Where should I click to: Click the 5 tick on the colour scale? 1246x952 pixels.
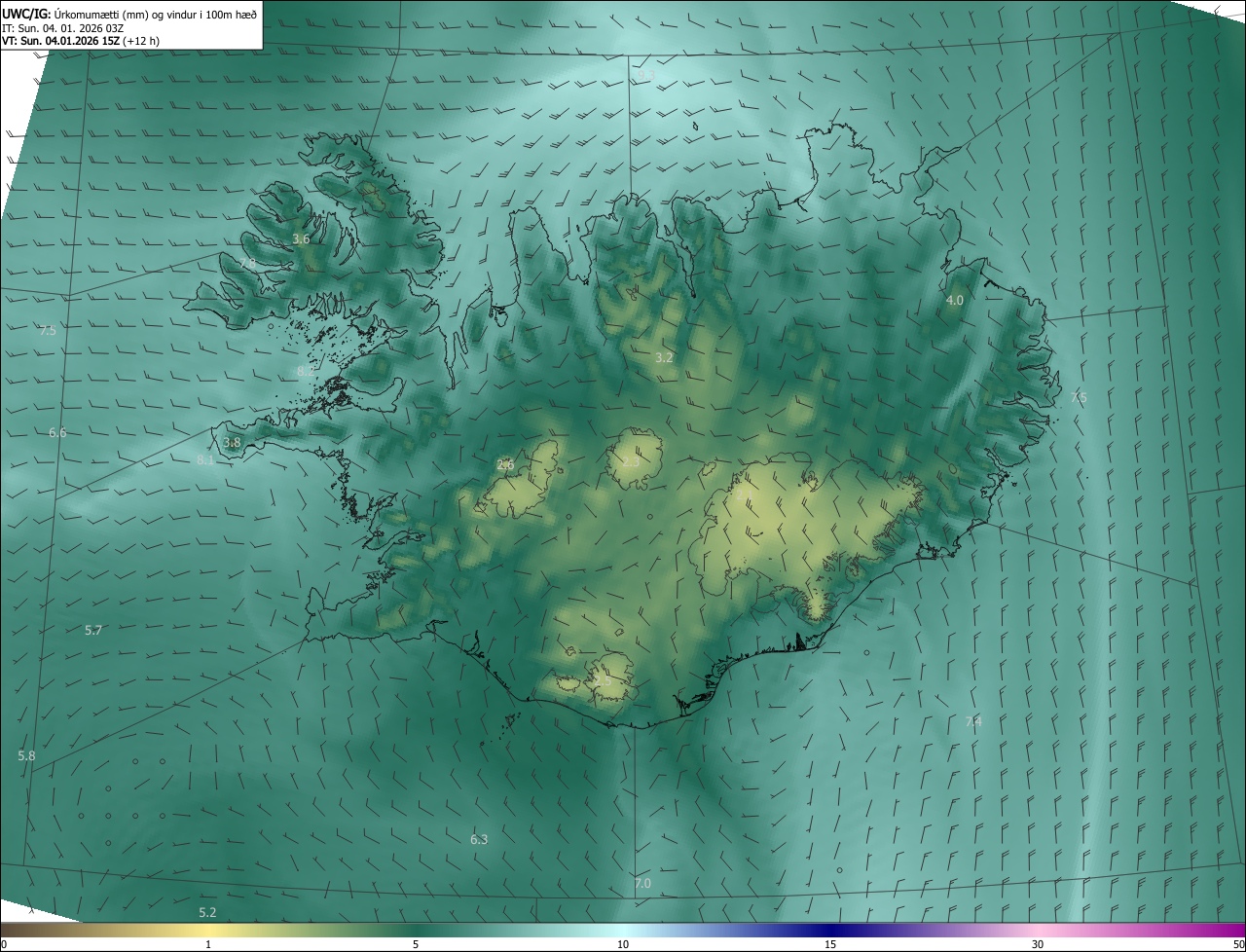point(416,944)
